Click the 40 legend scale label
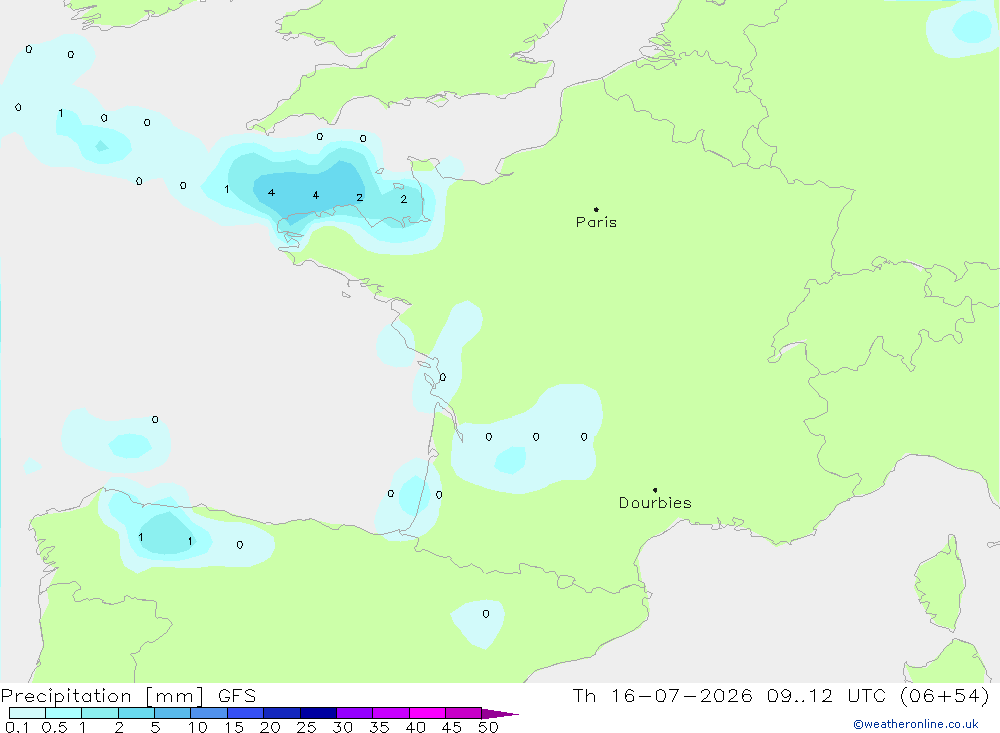The image size is (1000, 733). point(415,727)
